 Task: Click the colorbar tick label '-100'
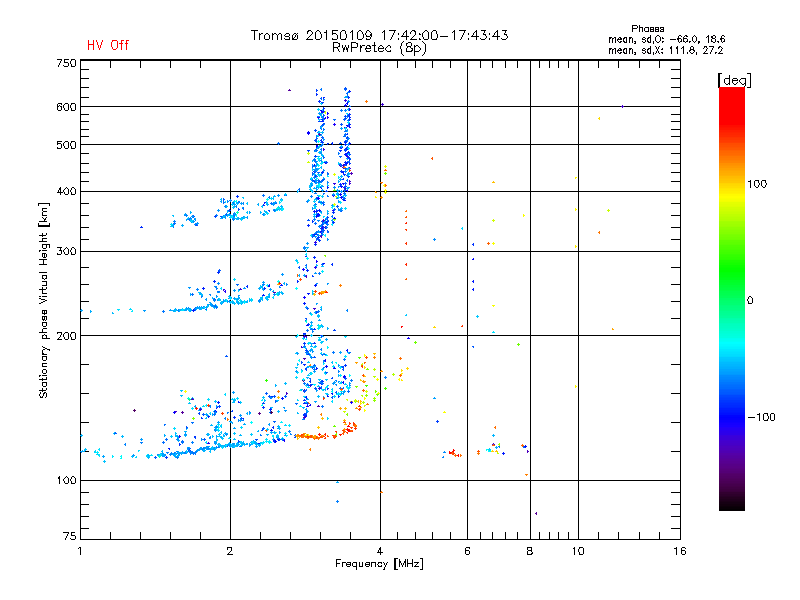(x=761, y=417)
